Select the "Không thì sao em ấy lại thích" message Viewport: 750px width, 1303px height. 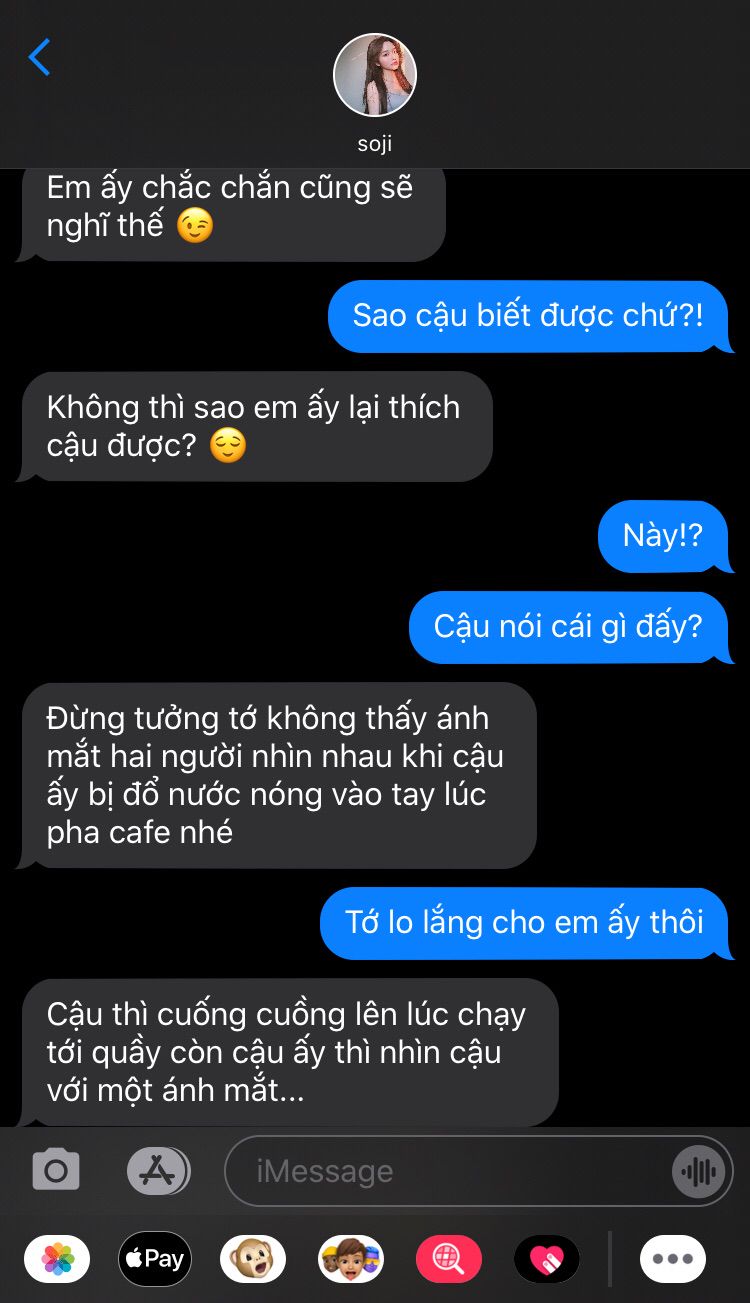(x=256, y=426)
